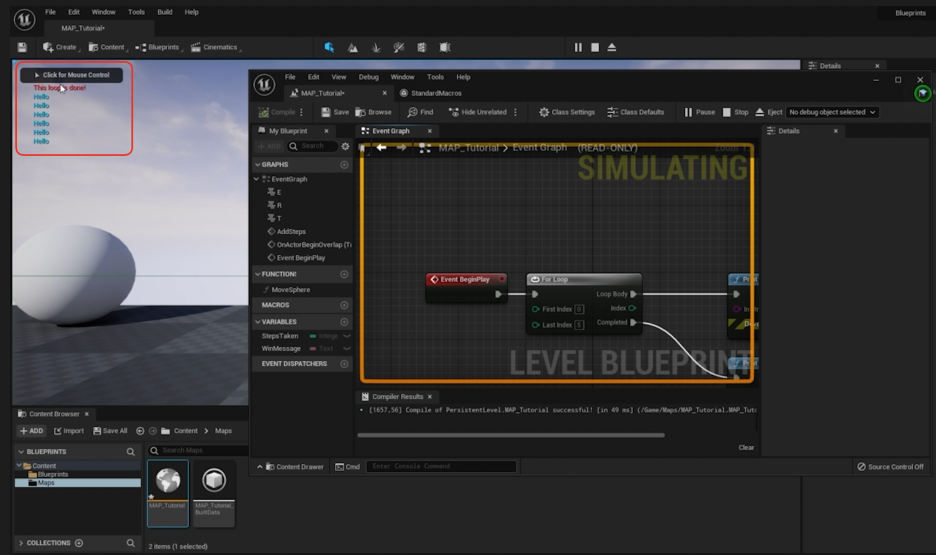The height and width of the screenshot is (555, 936).
Task: Stop simulation in main editor toolbar
Action: pyautogui.click(x=595, y=47)
